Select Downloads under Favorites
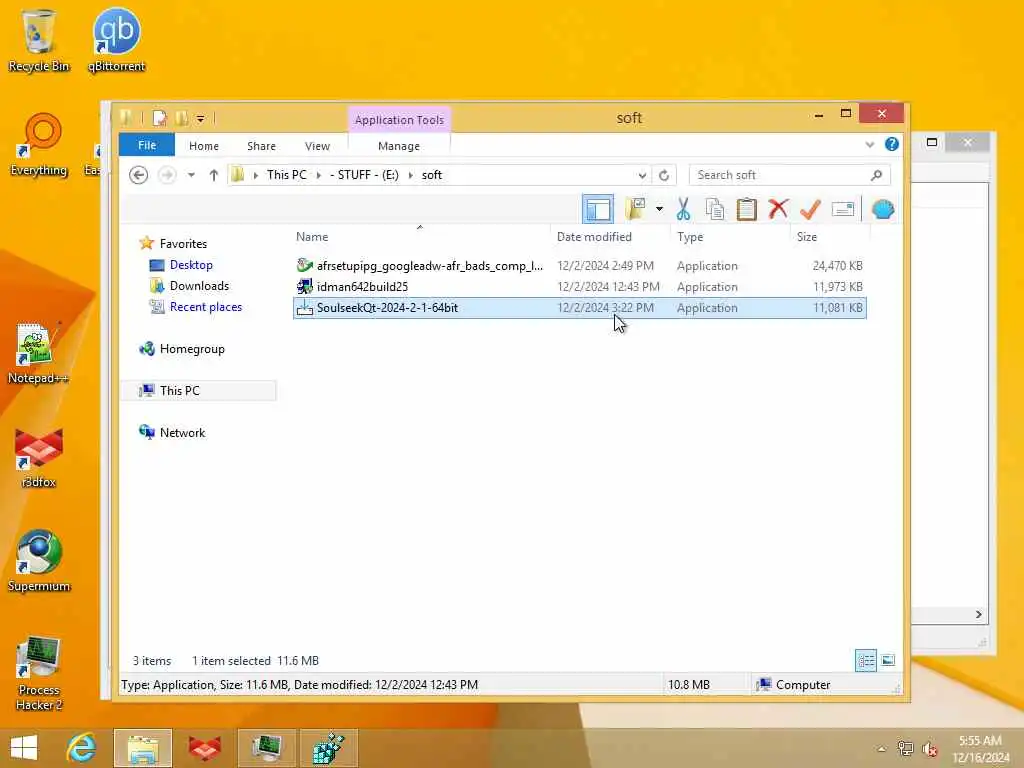 click(199, 285)
